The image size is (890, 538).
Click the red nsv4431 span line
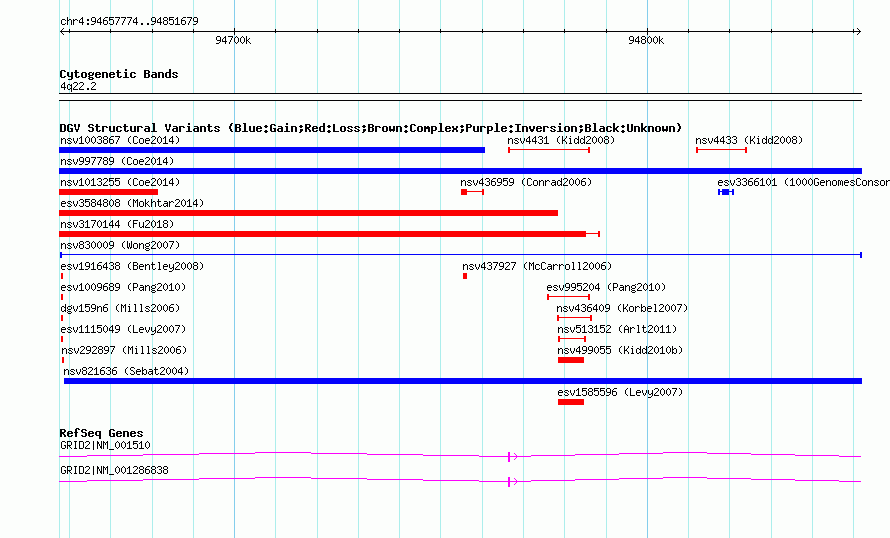pos(549,150)
